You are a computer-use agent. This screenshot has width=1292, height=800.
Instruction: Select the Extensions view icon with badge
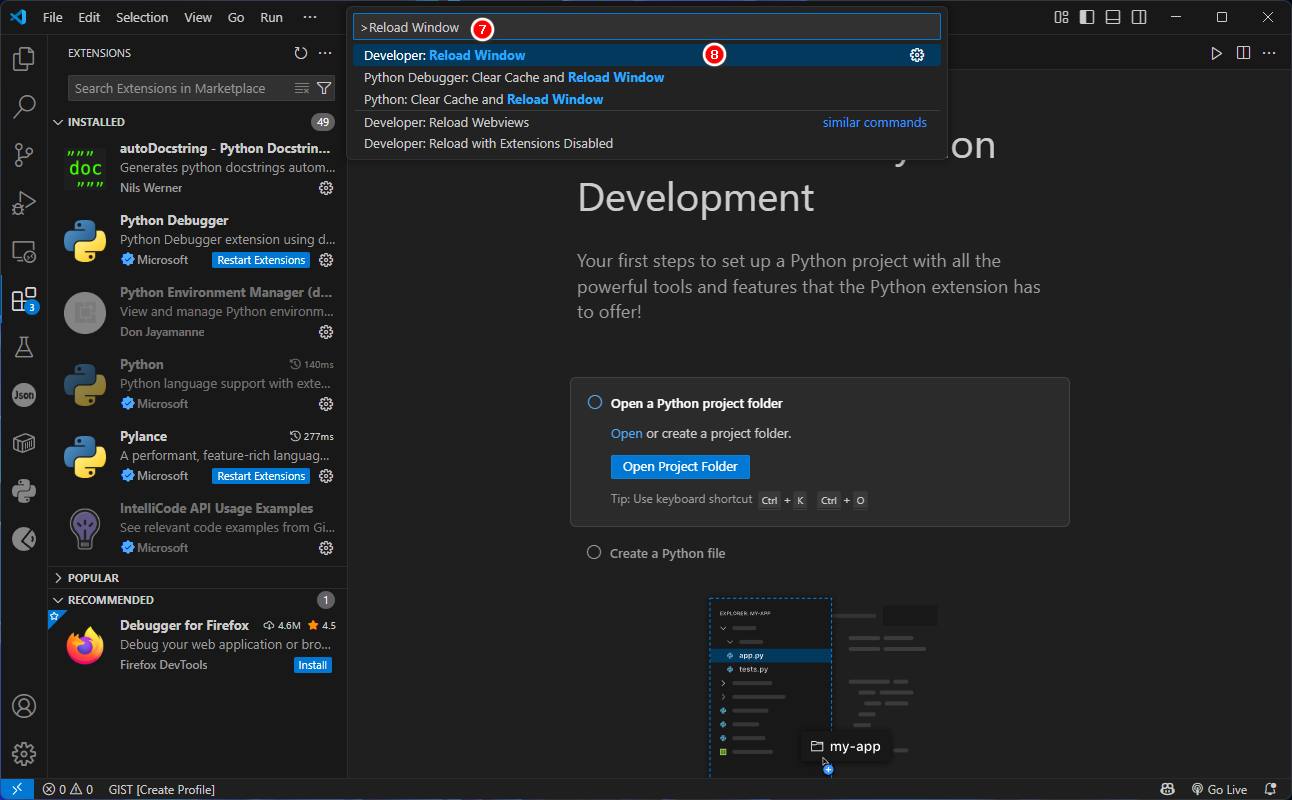pyautogui.click(x=24, y=299)
